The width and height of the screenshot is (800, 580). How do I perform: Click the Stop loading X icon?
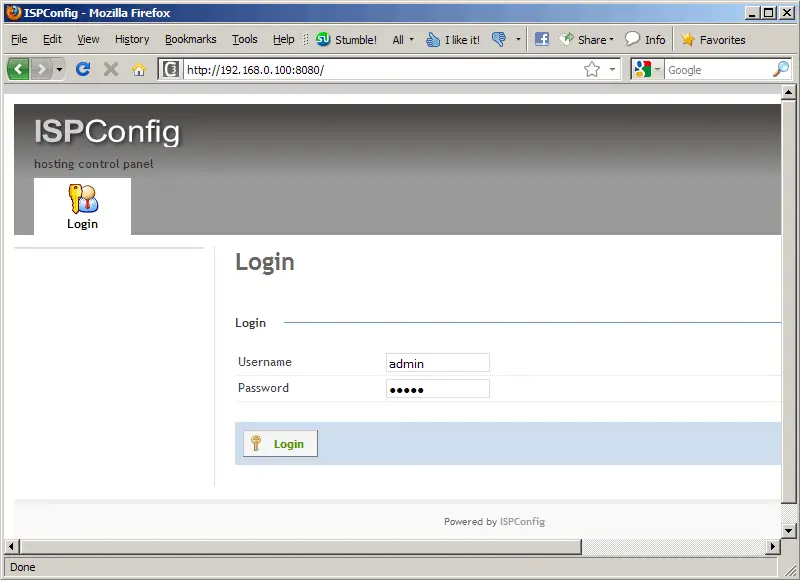click(111, 69)
